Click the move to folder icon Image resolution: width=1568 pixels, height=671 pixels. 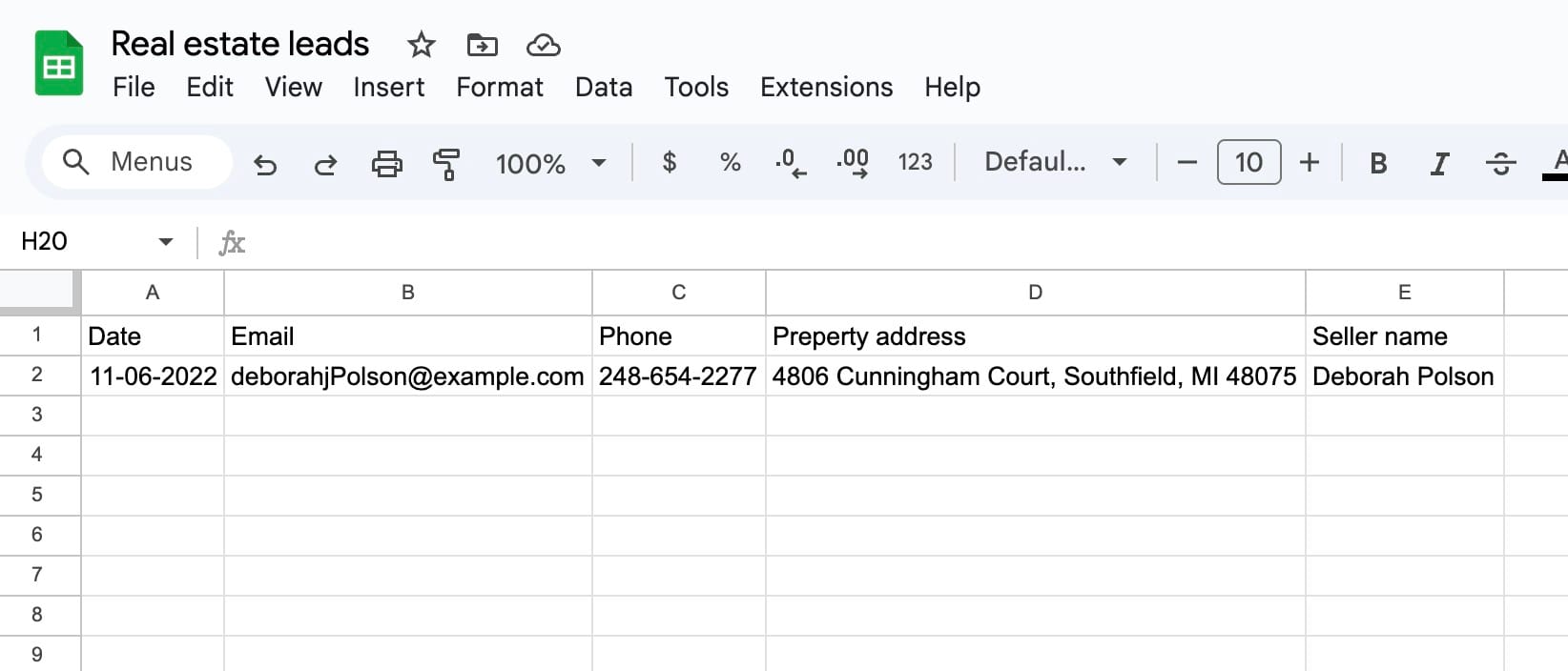pyautogui.click(x=482, y=45)
